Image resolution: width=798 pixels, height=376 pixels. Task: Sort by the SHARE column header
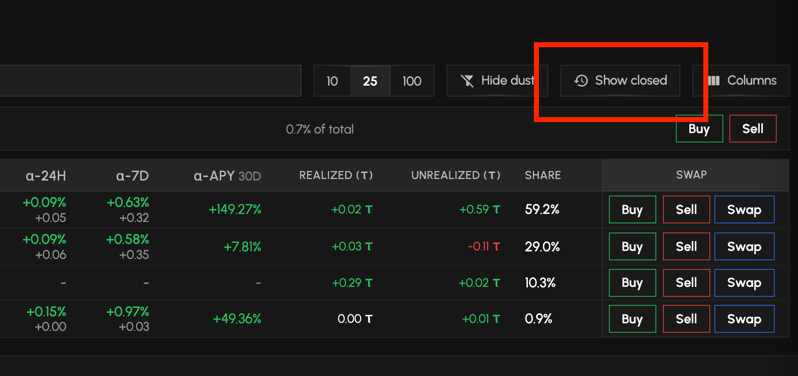click(x=543, y=176)
